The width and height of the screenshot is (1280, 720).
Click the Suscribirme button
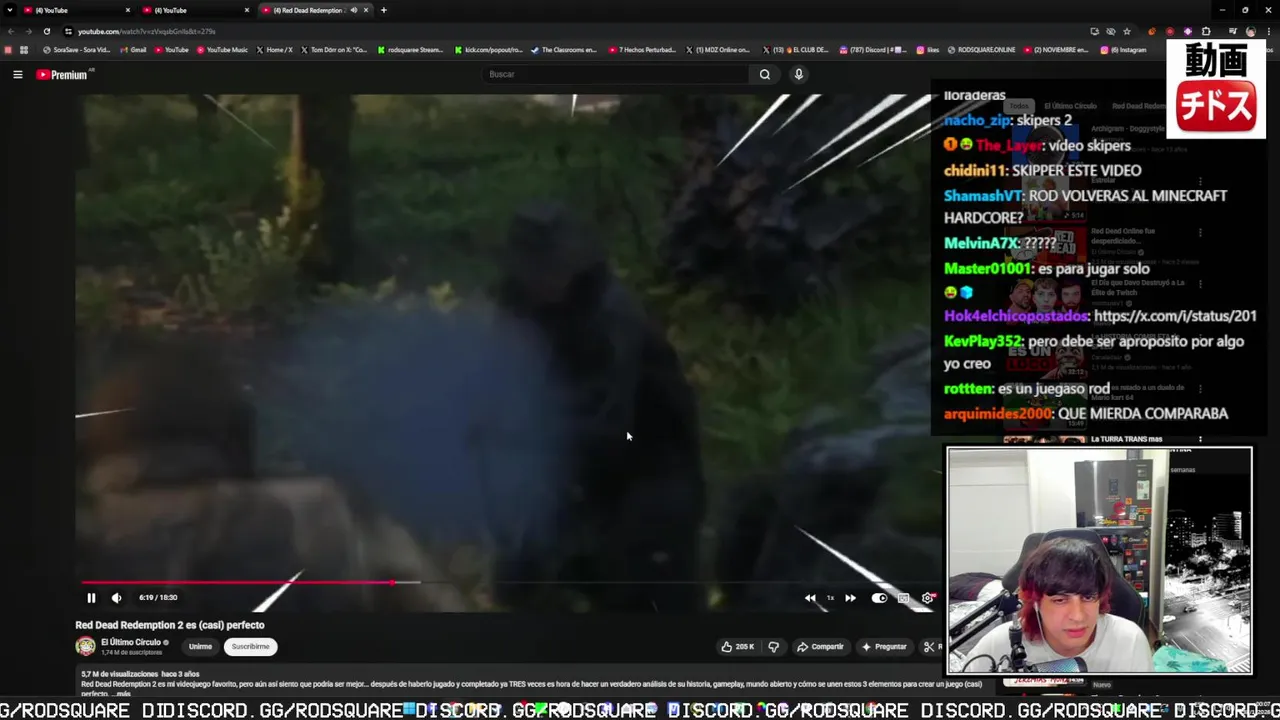(x=250, y=647)
